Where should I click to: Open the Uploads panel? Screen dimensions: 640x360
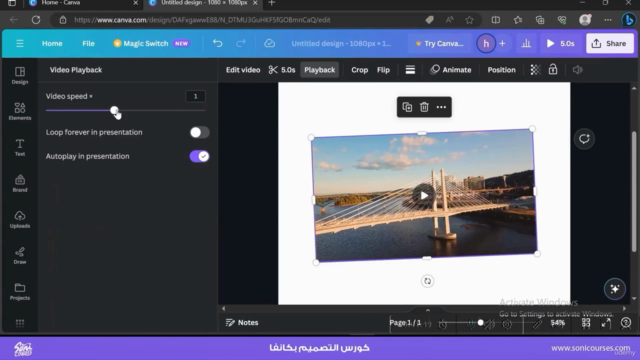(20, 219)
